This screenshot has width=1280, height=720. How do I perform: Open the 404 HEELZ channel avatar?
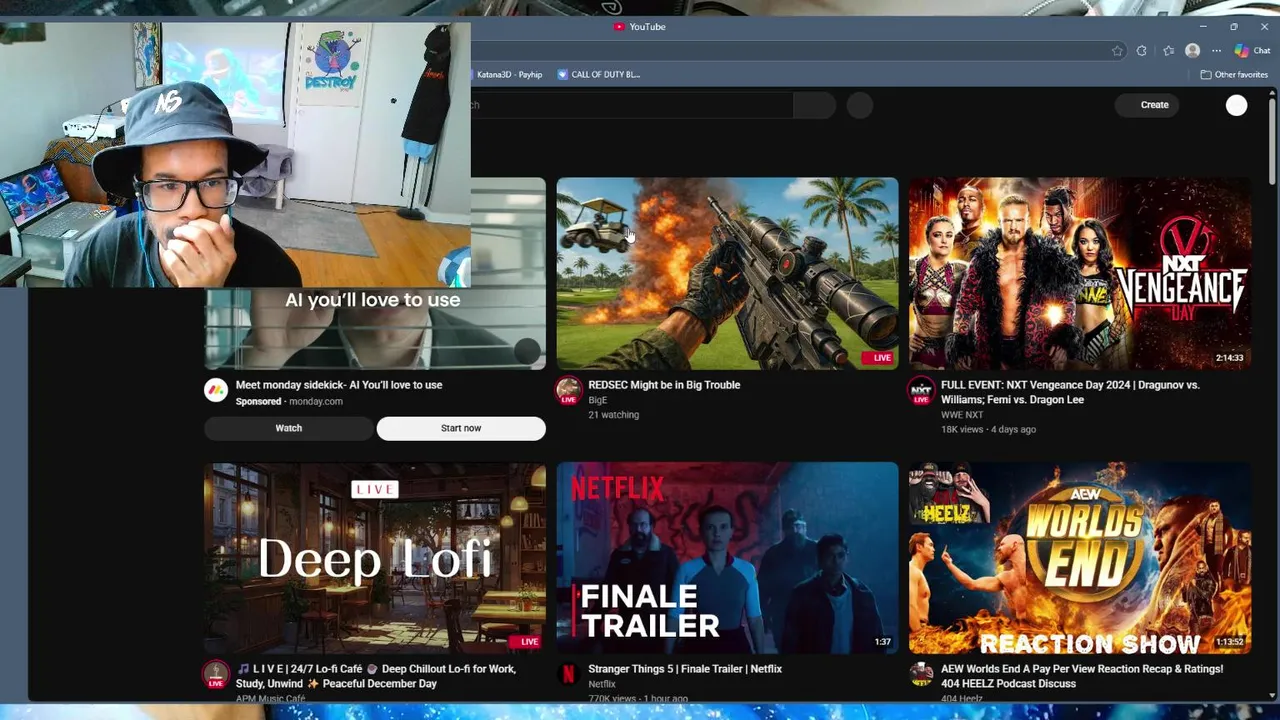(921, 674)
